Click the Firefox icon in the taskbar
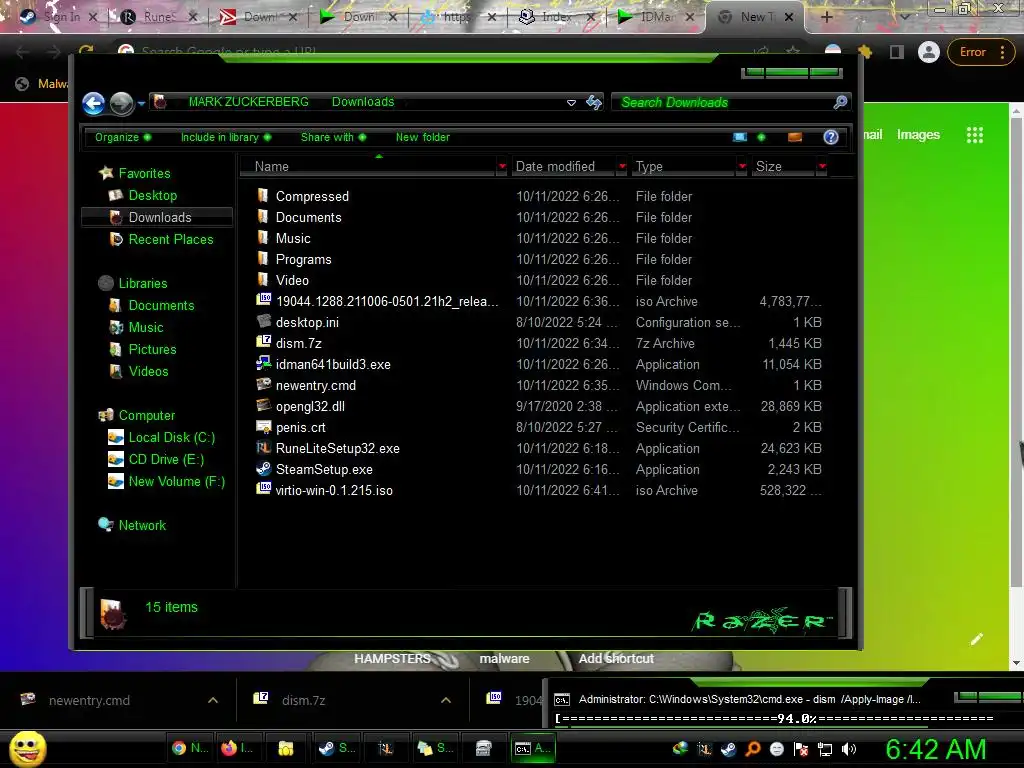 229,748
